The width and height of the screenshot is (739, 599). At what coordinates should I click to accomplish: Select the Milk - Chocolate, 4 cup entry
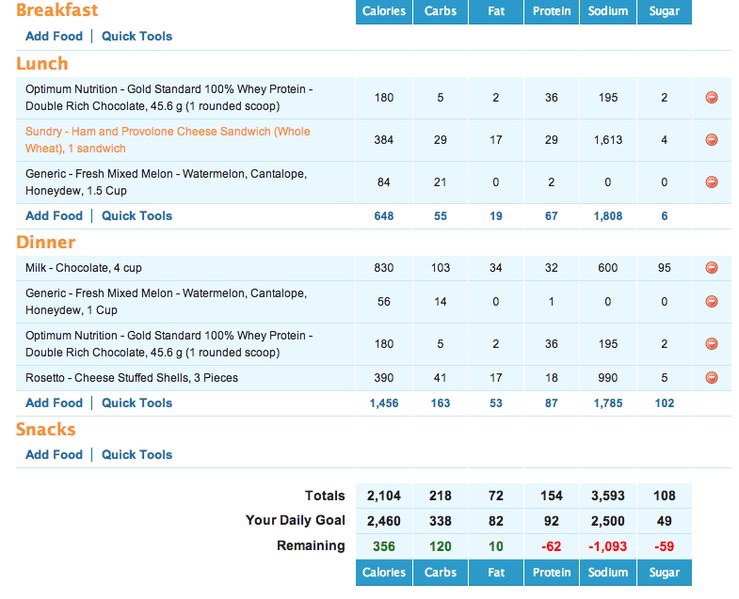(83, 268)
